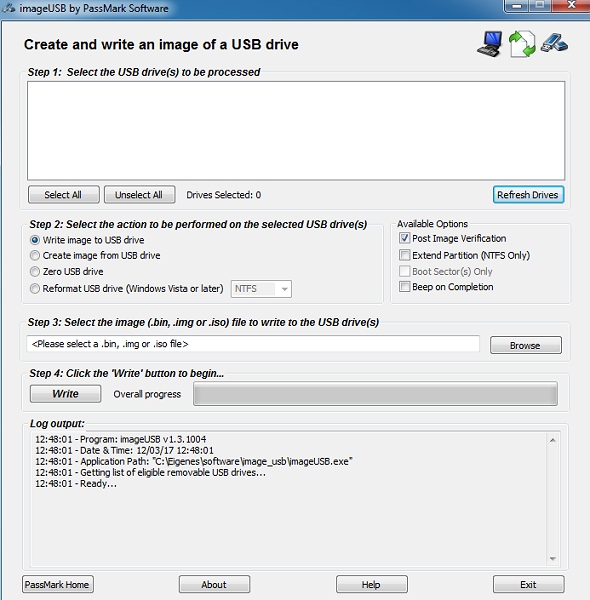Enable Beep on Completion checkbox
Screen dimensions: 590x600
(x=404, y=287)
